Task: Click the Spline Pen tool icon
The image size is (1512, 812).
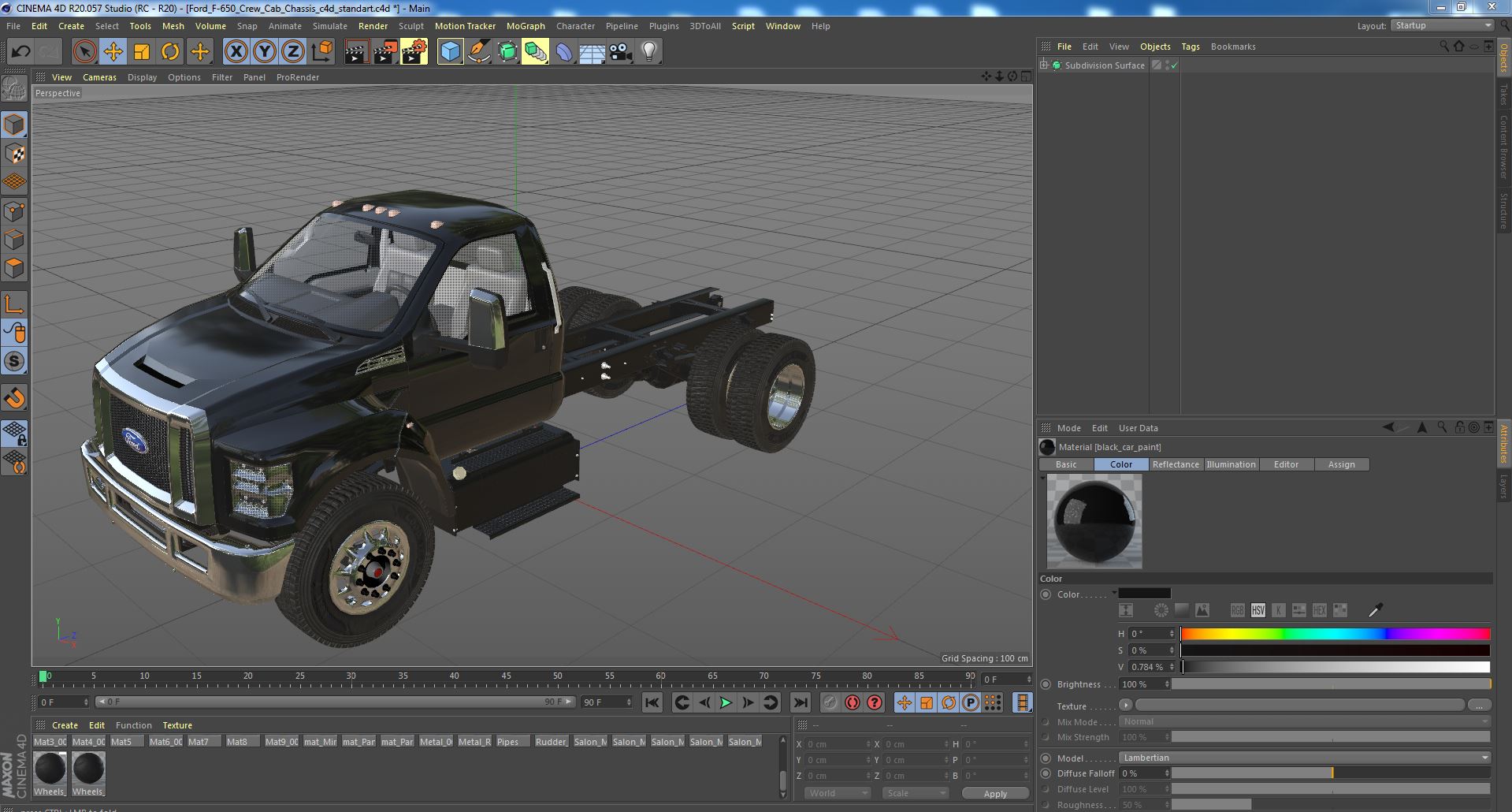Action: coord(479,52)
